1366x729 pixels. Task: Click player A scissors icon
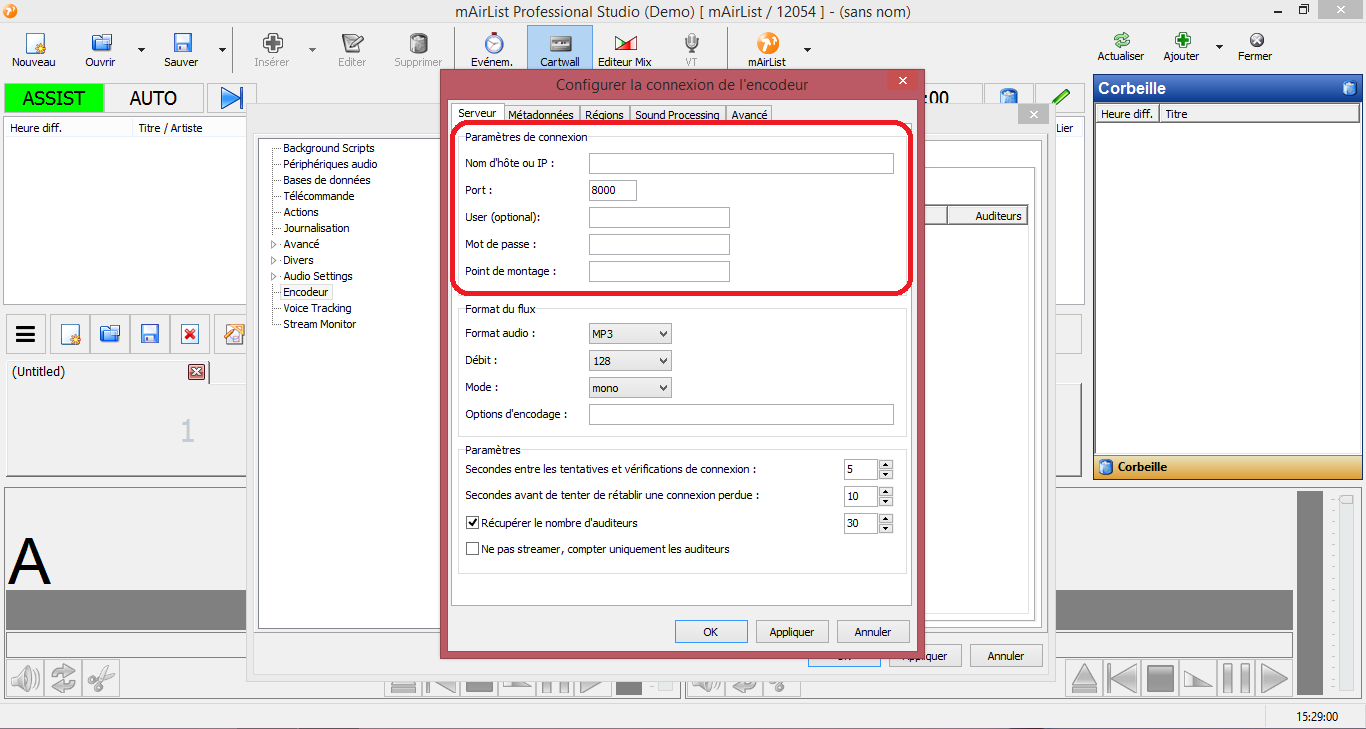(100, 679)
